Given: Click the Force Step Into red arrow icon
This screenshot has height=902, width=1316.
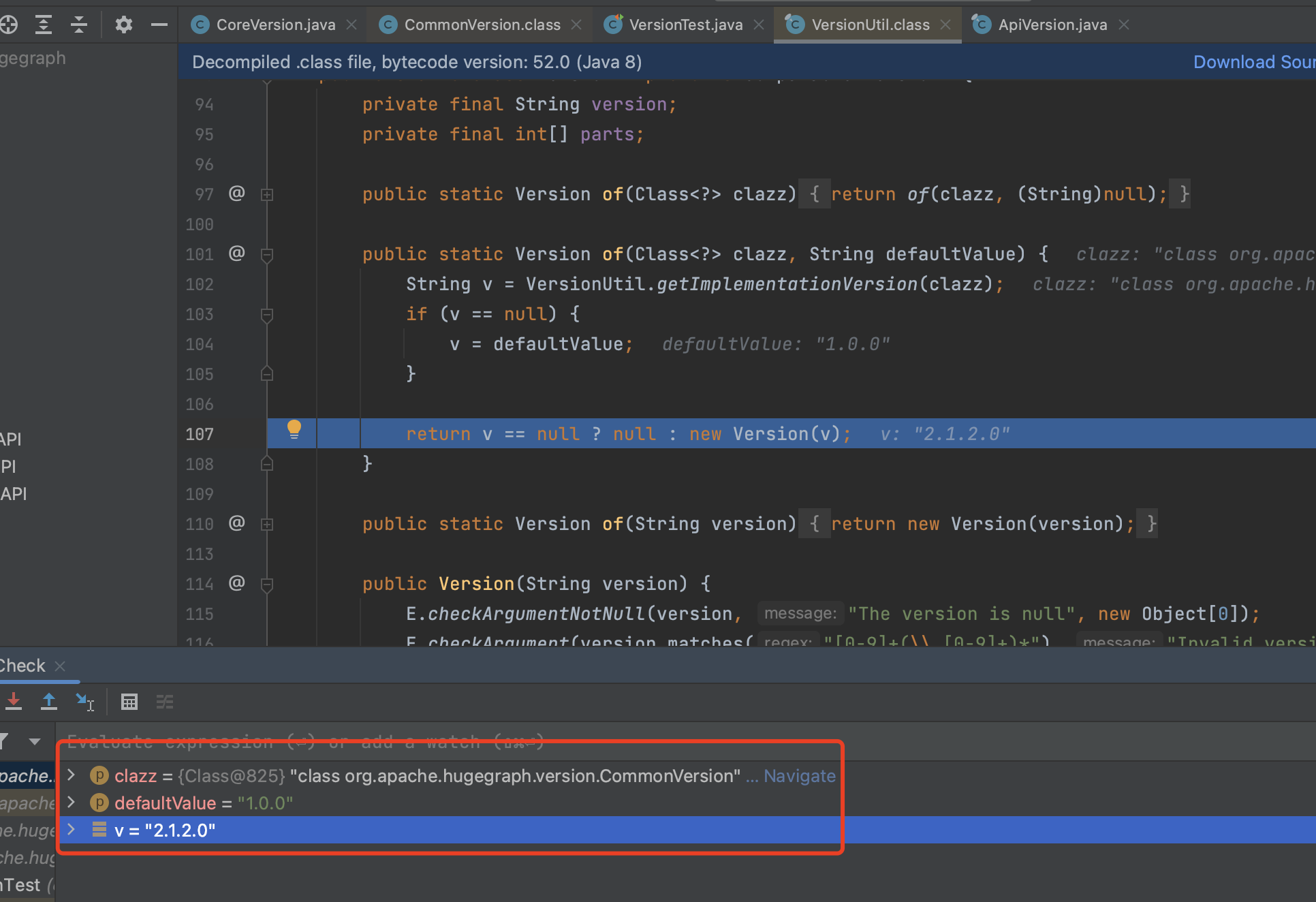Looking at the screenshot, I should tap(14, 701).
